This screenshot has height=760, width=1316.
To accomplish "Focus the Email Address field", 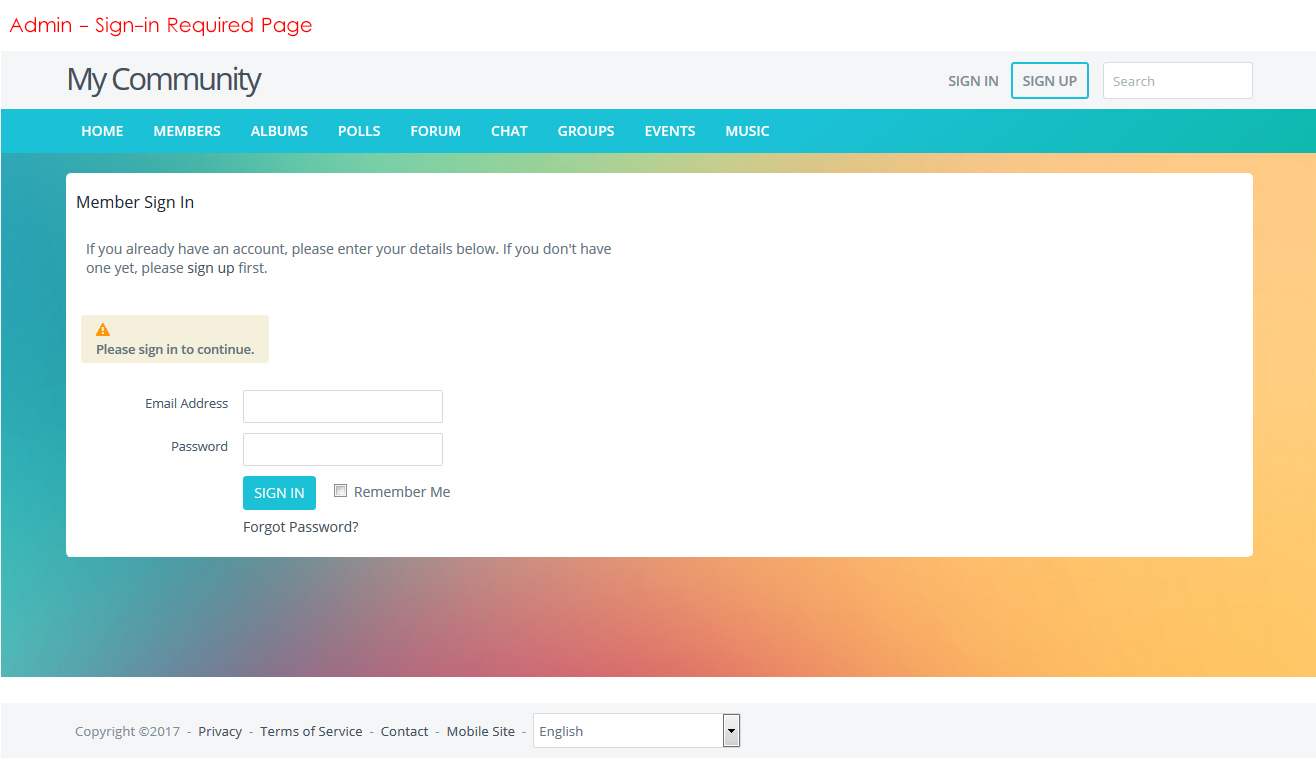I will point(342,407).
